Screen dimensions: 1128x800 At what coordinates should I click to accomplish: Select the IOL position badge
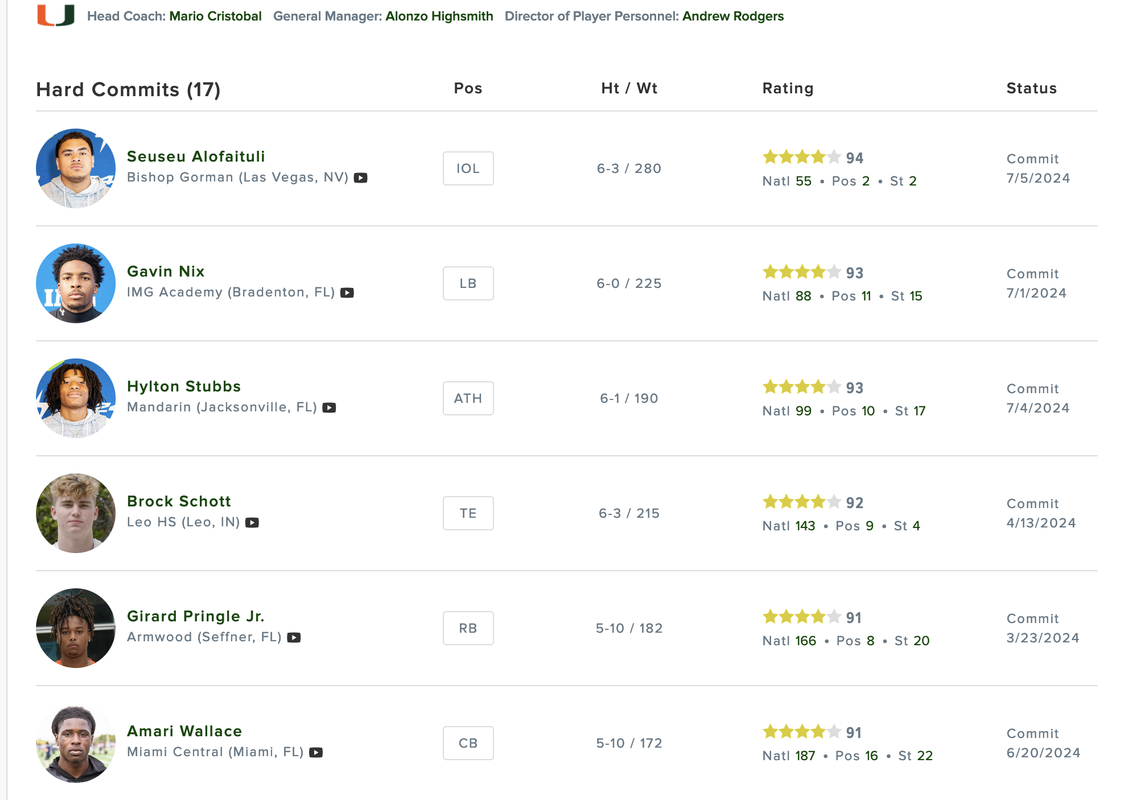pos(468,168)
